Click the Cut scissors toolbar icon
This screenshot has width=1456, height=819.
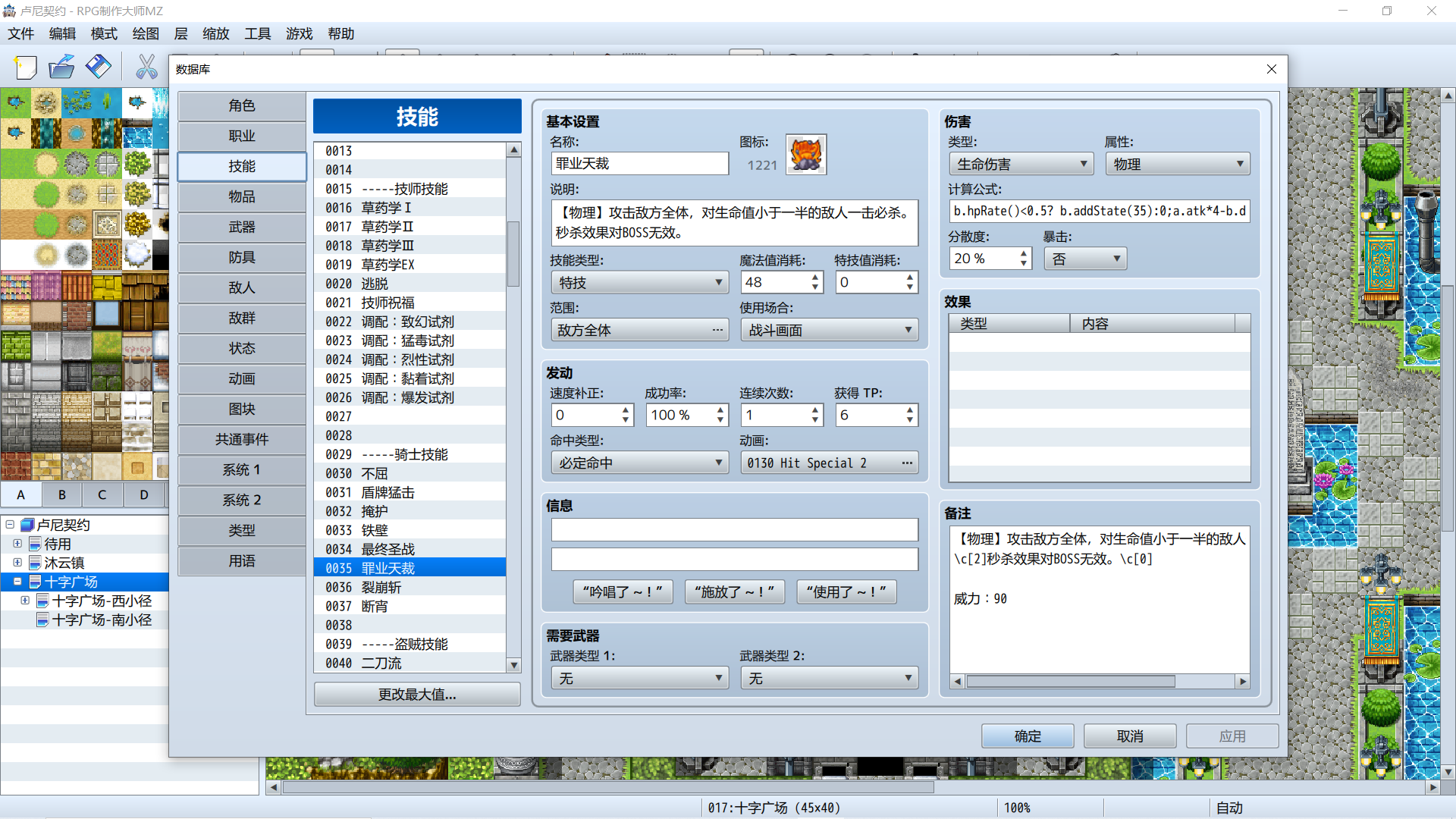146,67
